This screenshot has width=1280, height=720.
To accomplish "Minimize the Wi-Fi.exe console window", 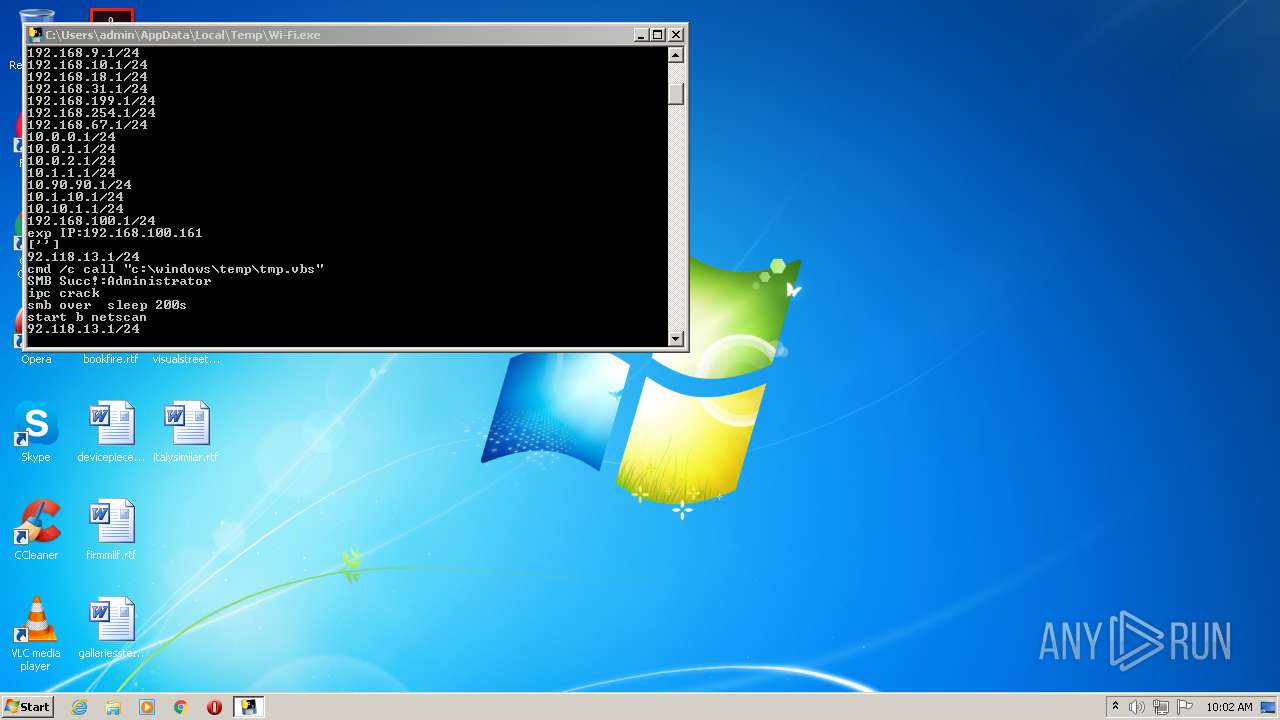I will [x=641, y=34].
